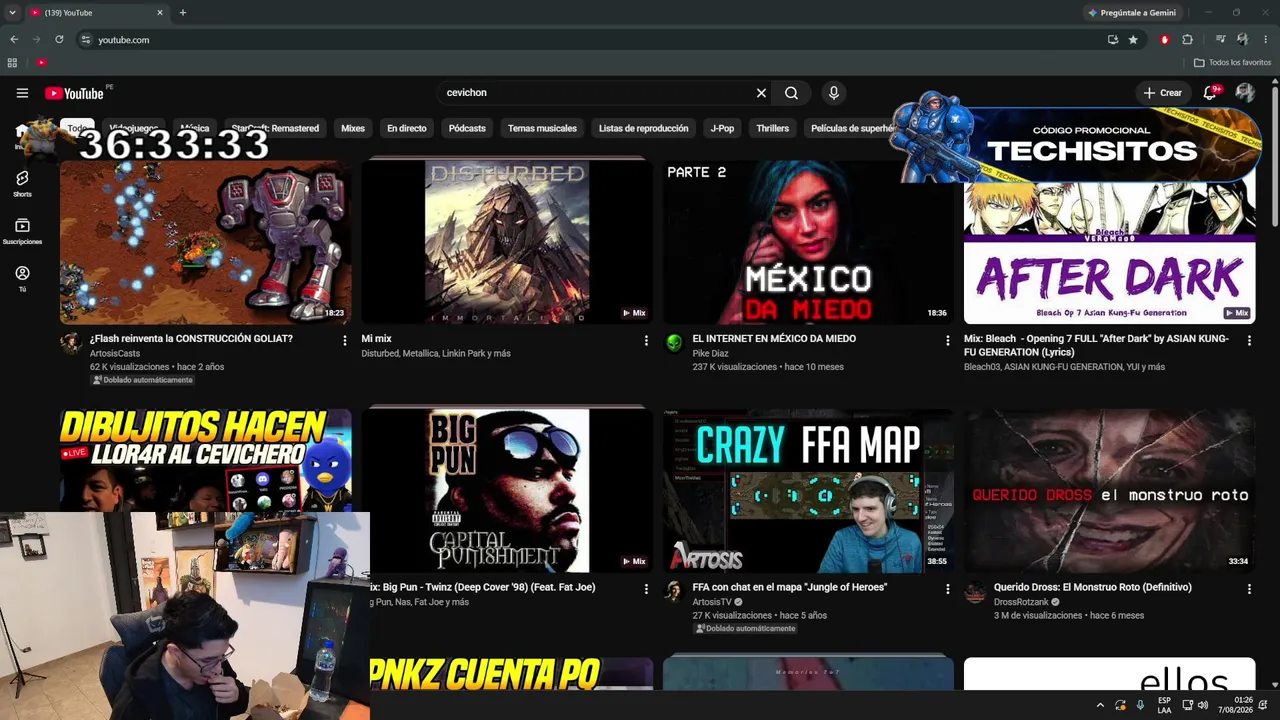Select the Mixes filter chip
Screen dimensions: 1280x720
click(353, 128)
